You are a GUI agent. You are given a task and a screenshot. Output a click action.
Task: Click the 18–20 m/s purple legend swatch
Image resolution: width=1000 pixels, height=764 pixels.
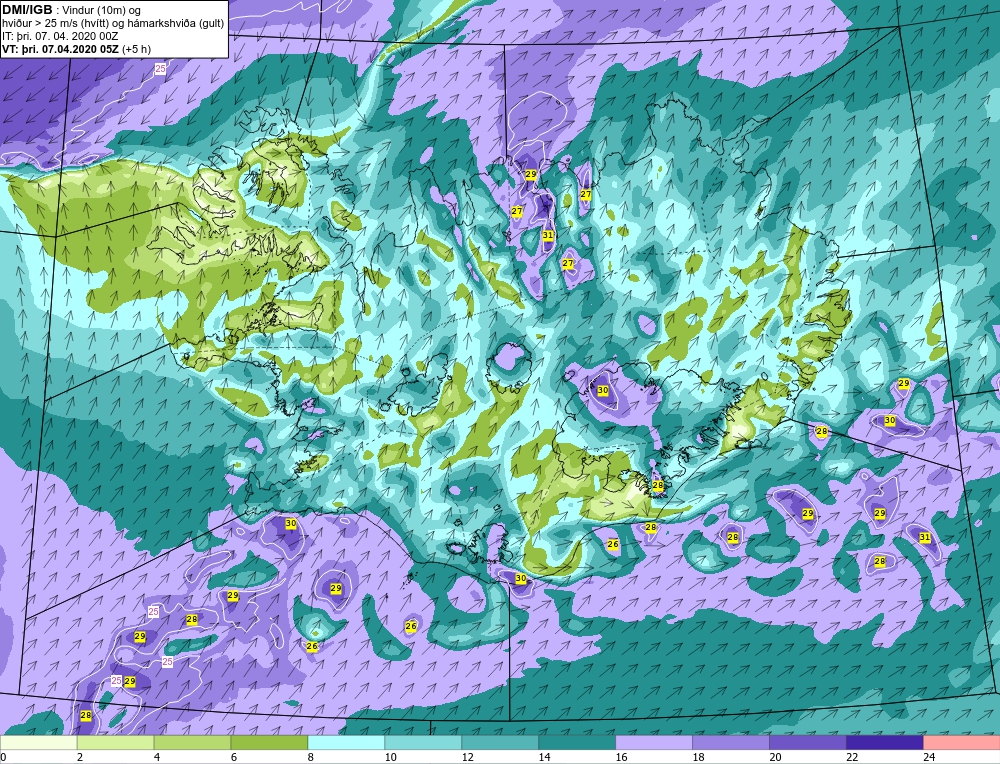pyautogui.click(x=731, y=743)
